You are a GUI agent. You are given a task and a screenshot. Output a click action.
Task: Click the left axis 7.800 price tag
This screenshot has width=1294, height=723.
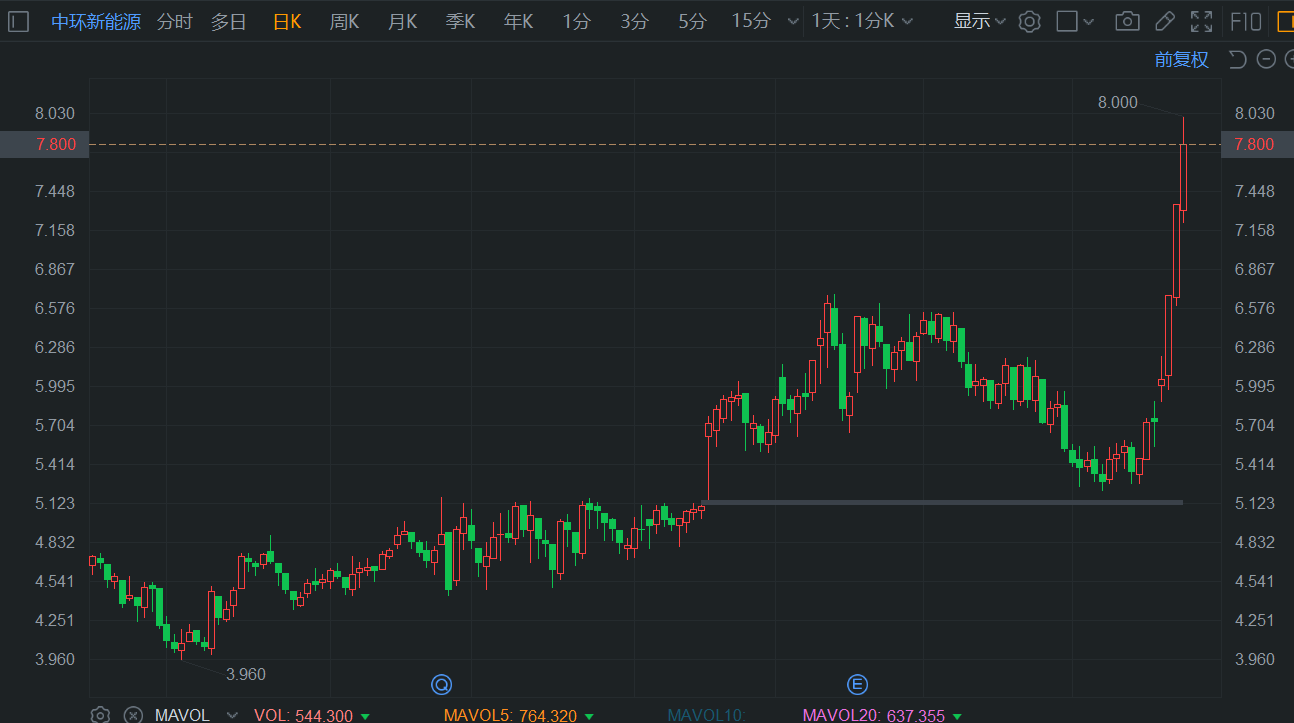(45, 144)
